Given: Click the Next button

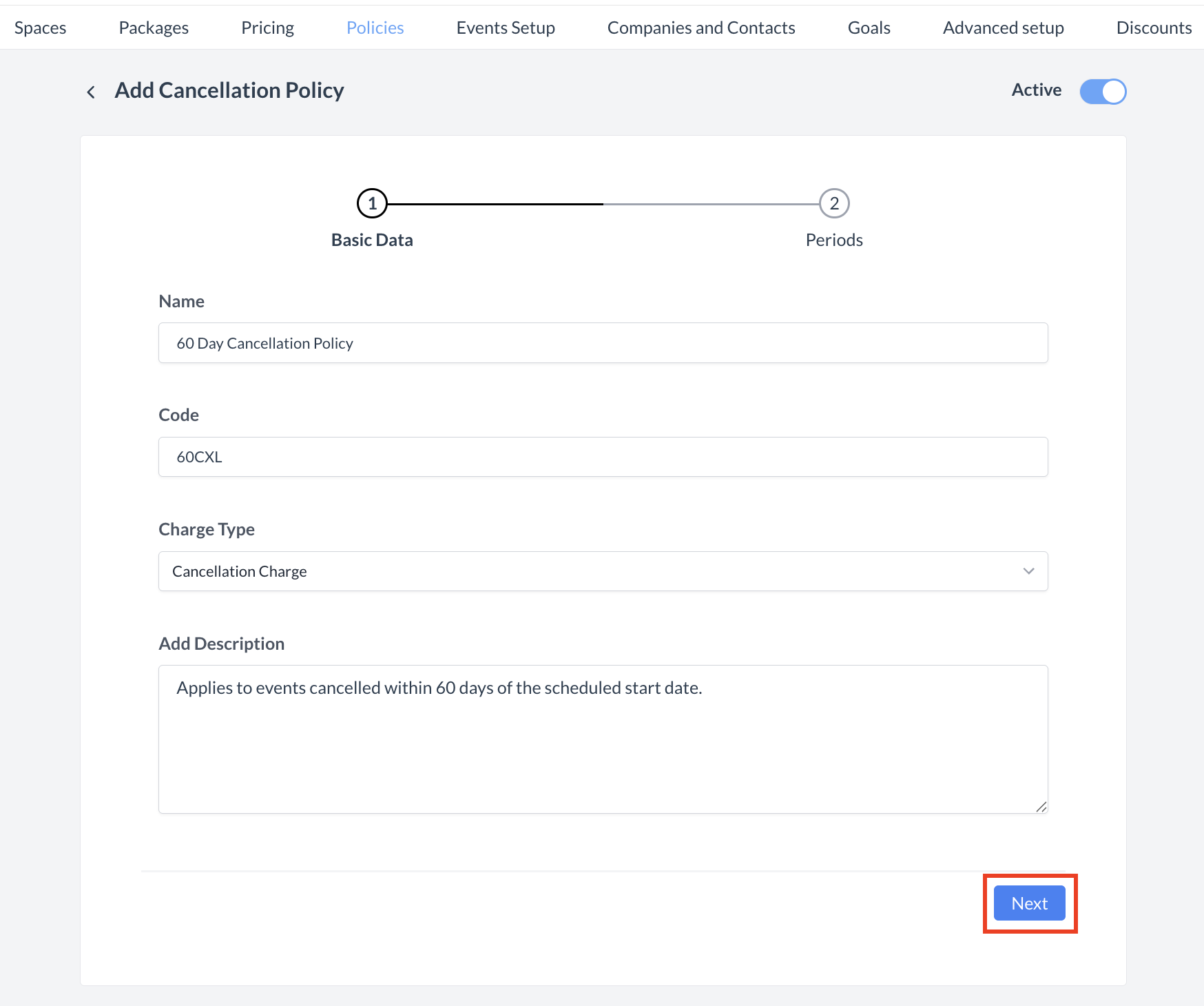Looking at the screenshot, I should pyautogui.click(x=1029, y=903).
